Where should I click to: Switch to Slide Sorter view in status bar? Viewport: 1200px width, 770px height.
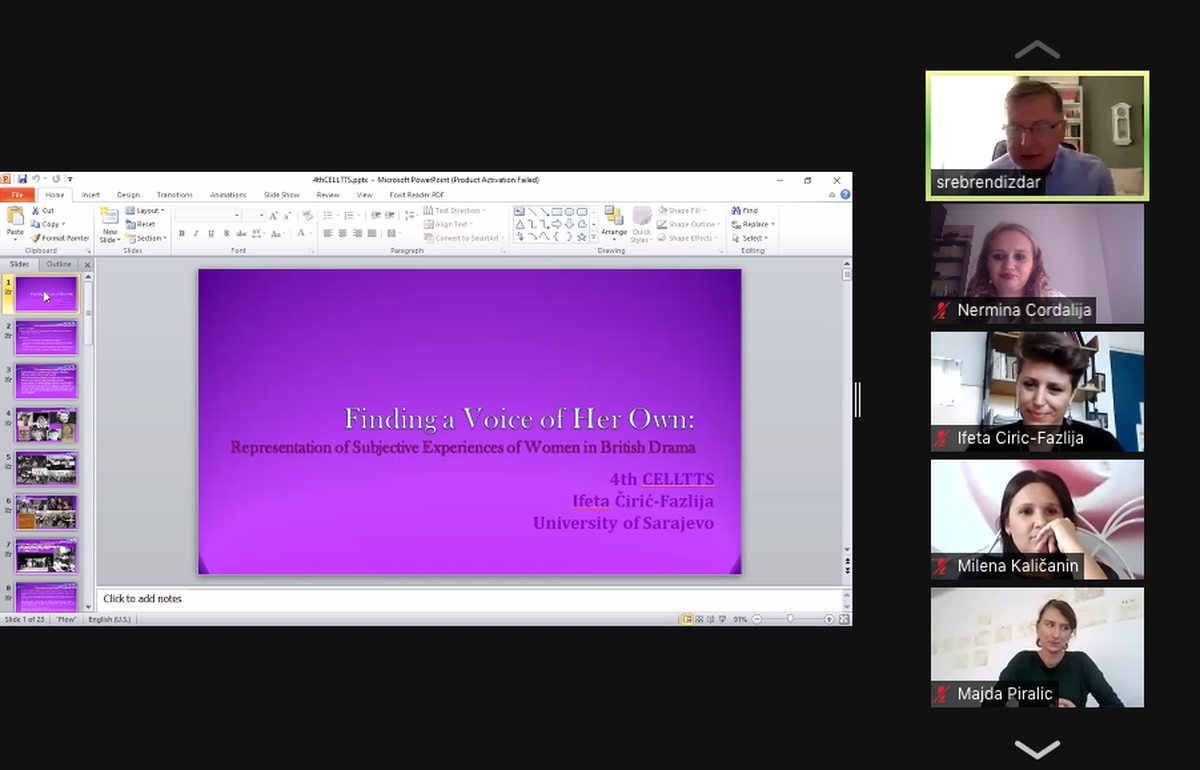(700, 620)
